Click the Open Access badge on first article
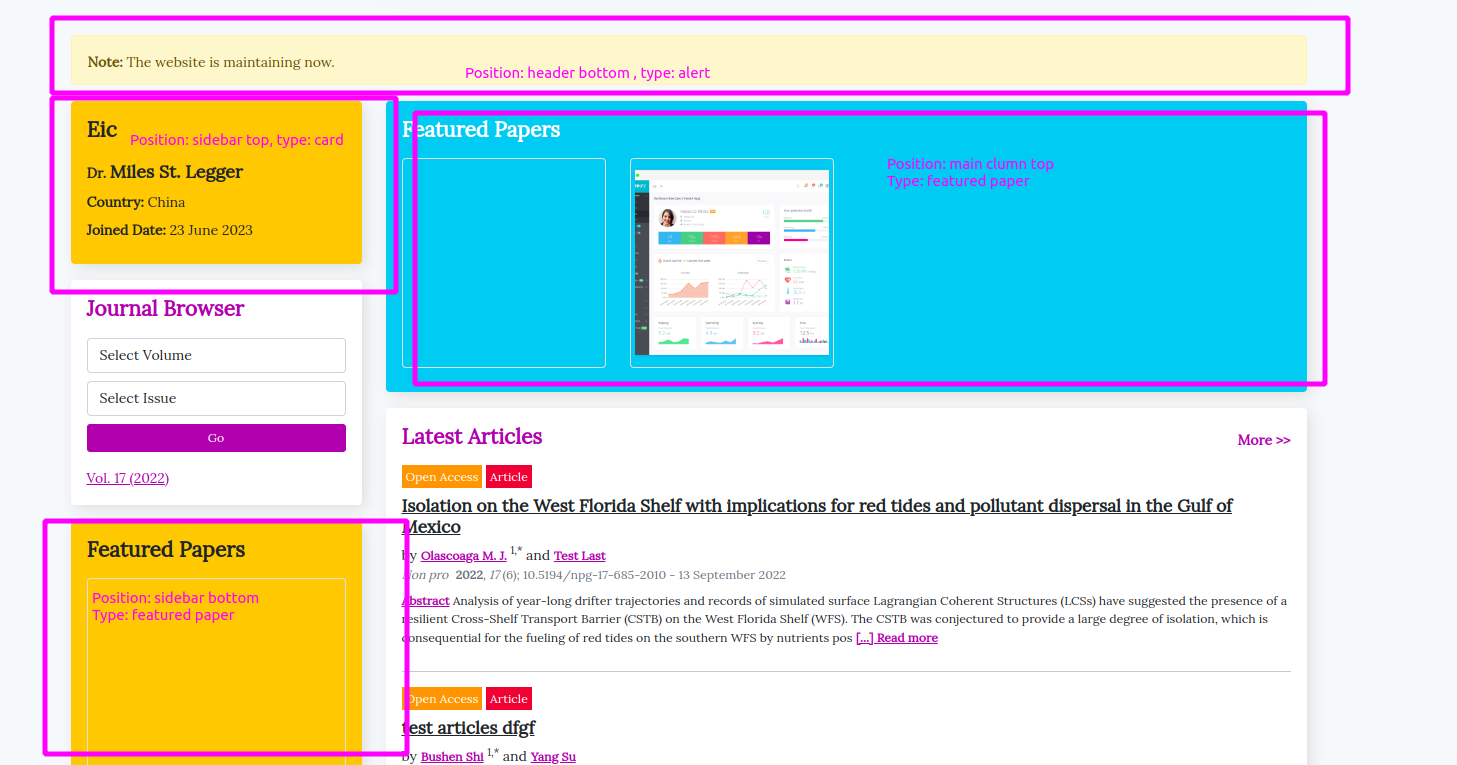The height and width of the screenshot is (765, 1457). (x=441, y=476)
